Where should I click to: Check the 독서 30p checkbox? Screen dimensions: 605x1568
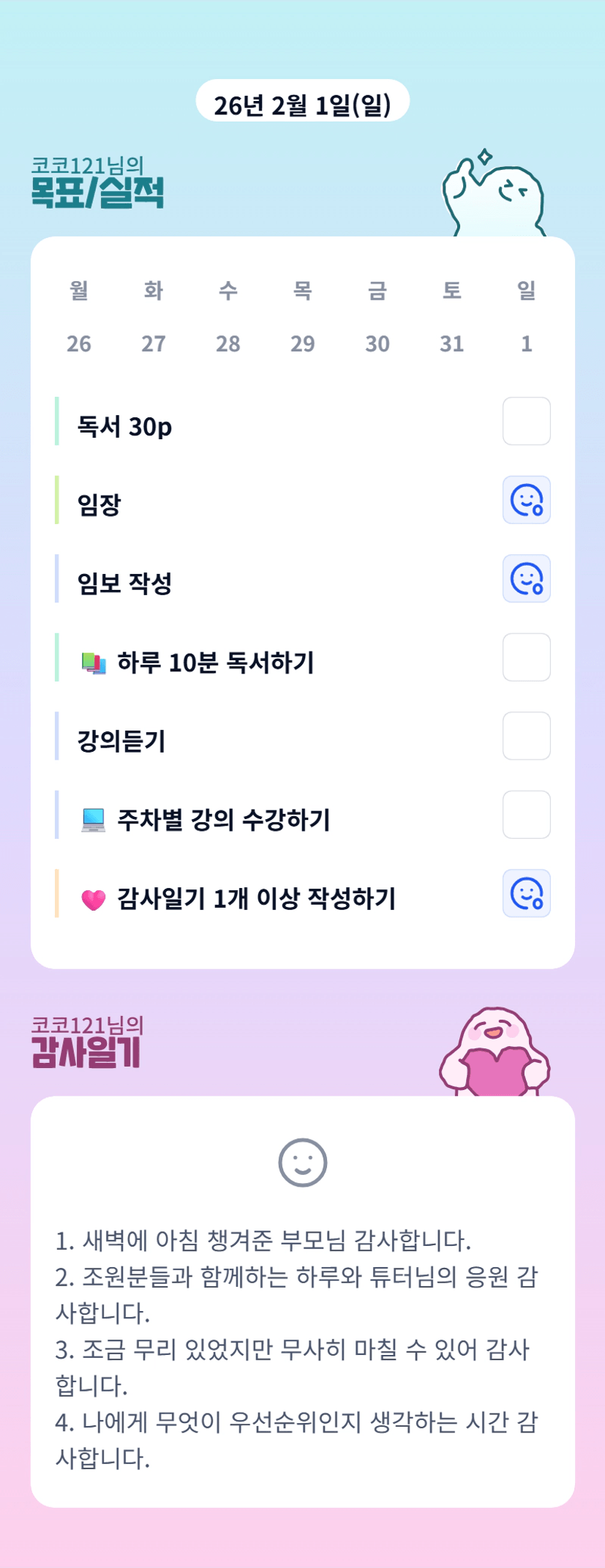(x=526, y=422)
